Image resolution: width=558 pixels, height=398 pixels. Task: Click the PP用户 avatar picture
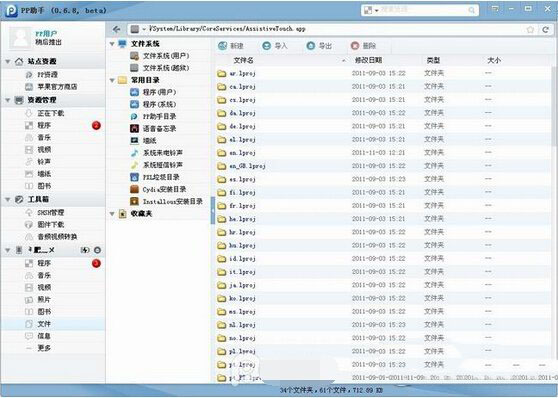20,38
